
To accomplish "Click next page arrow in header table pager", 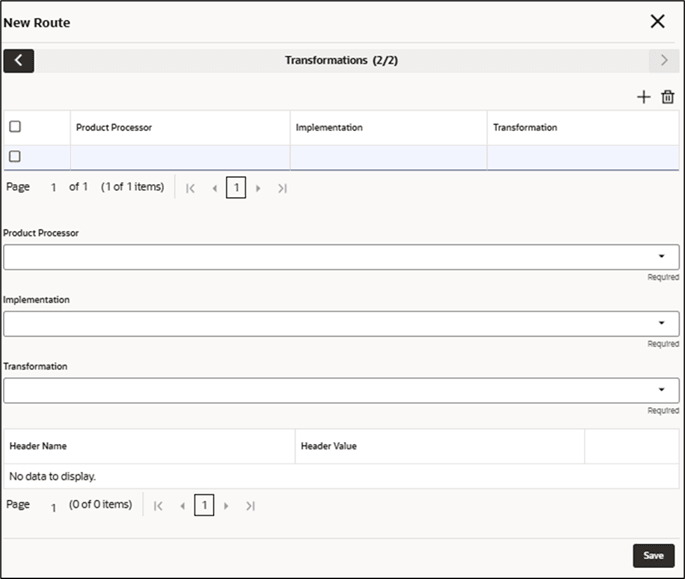I will [x=226, y=506].
